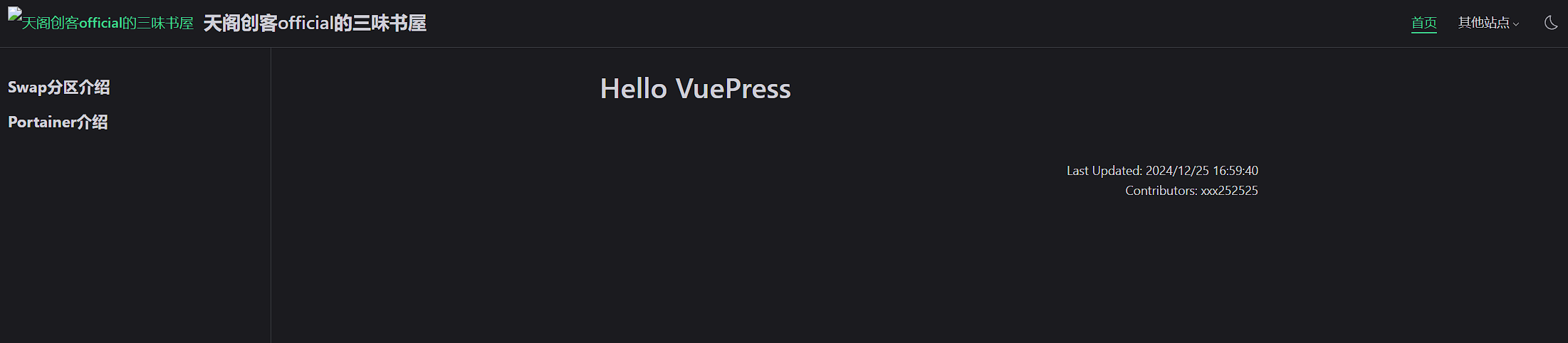
Task: Click the bold white site title 天阁创客official的三味书屋
Action: [x=315, y=23]
